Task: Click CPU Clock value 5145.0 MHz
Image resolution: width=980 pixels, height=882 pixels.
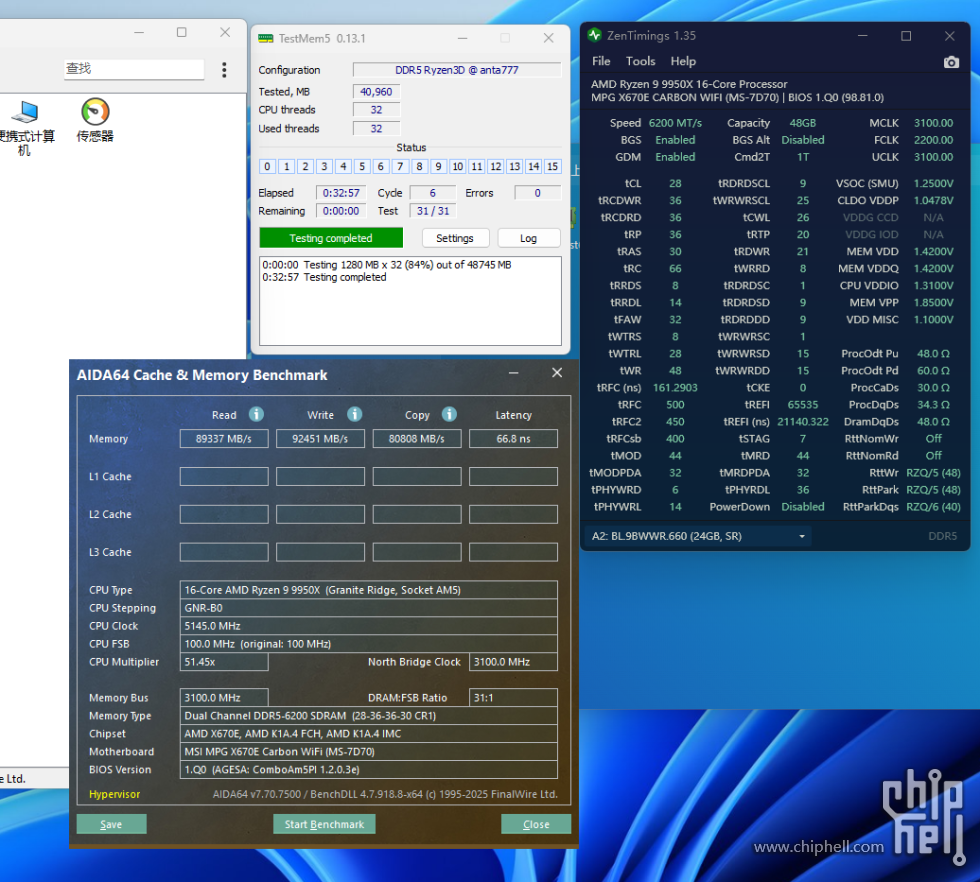Action: click(x=369, y=626)
